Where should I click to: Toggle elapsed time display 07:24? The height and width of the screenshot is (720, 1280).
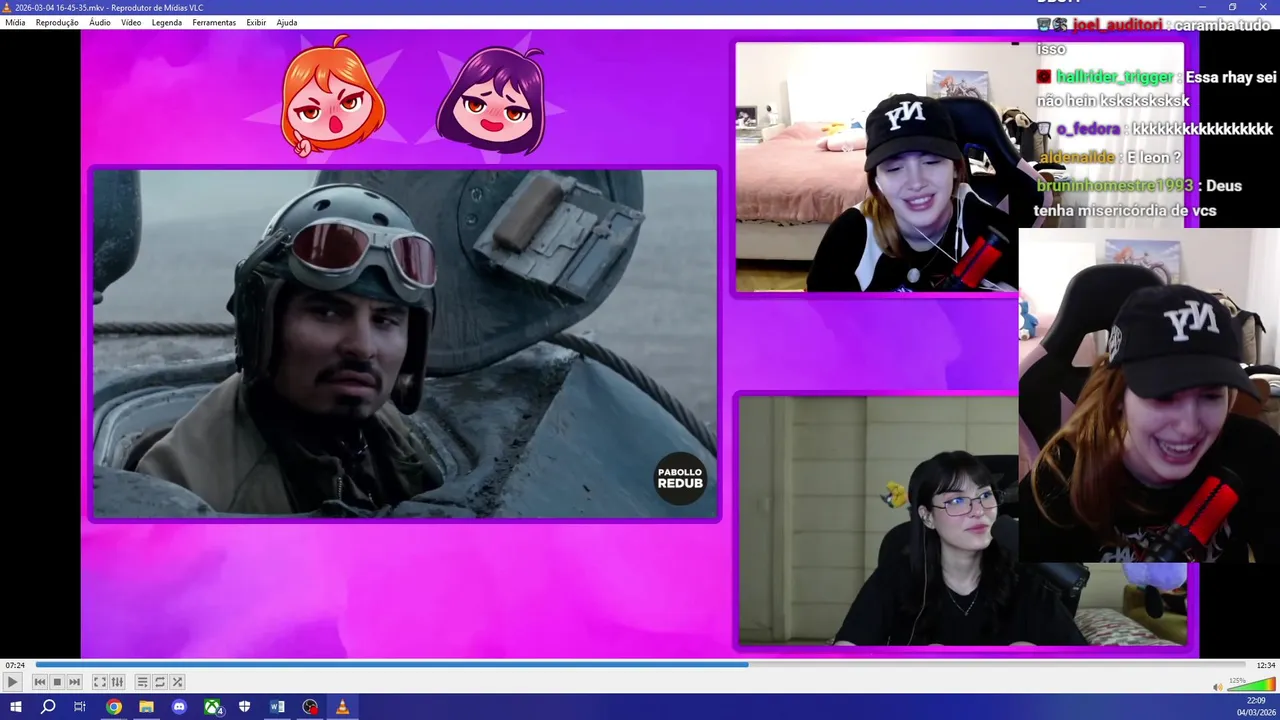point(14,665)
